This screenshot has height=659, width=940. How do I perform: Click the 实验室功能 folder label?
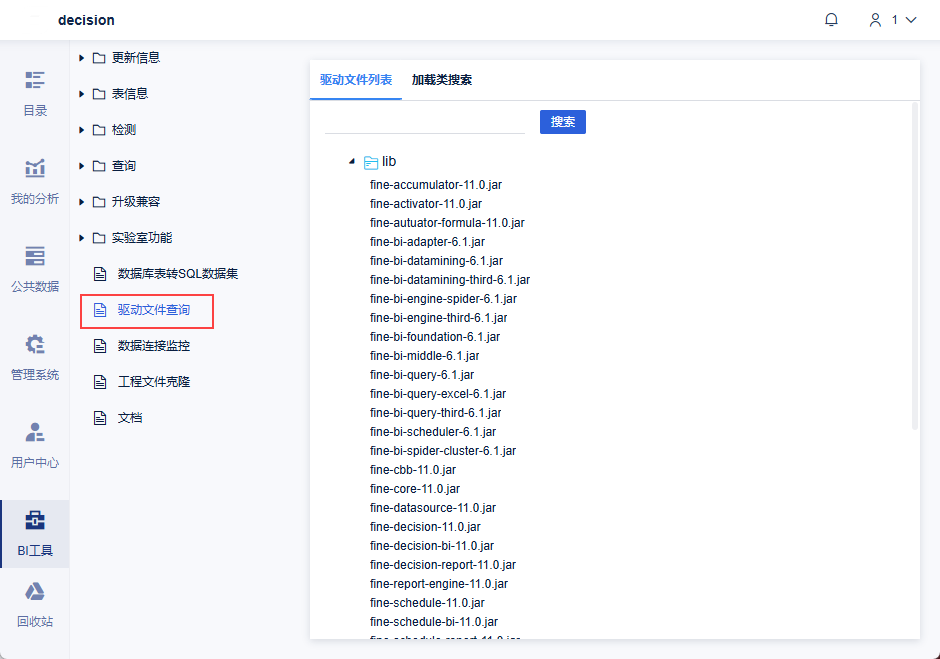tap(141, 237)
